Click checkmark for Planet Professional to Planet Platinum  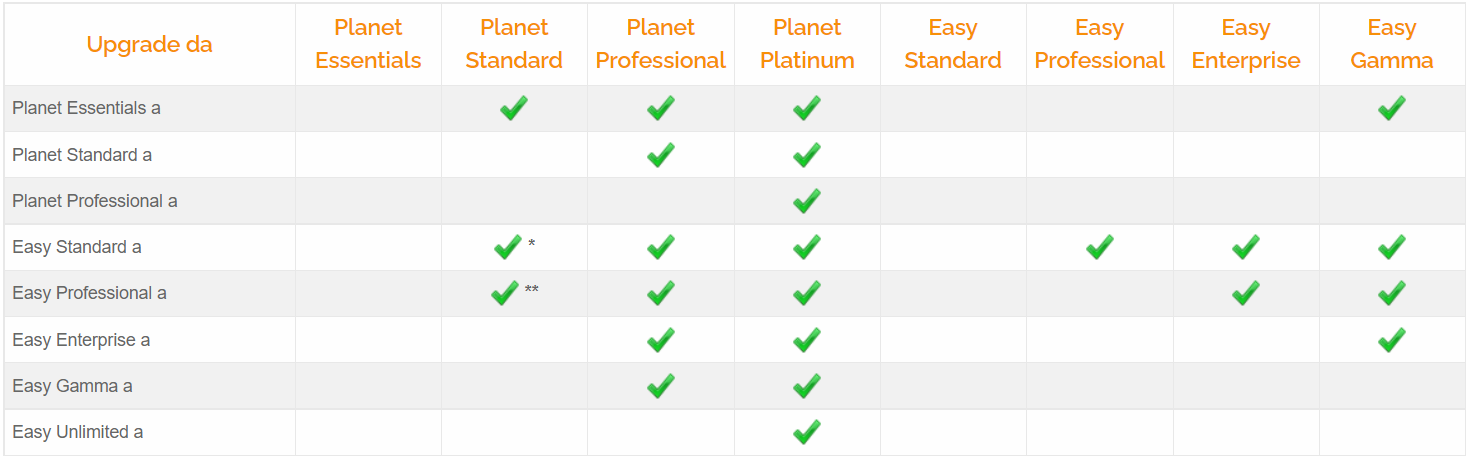pos(807,201)
